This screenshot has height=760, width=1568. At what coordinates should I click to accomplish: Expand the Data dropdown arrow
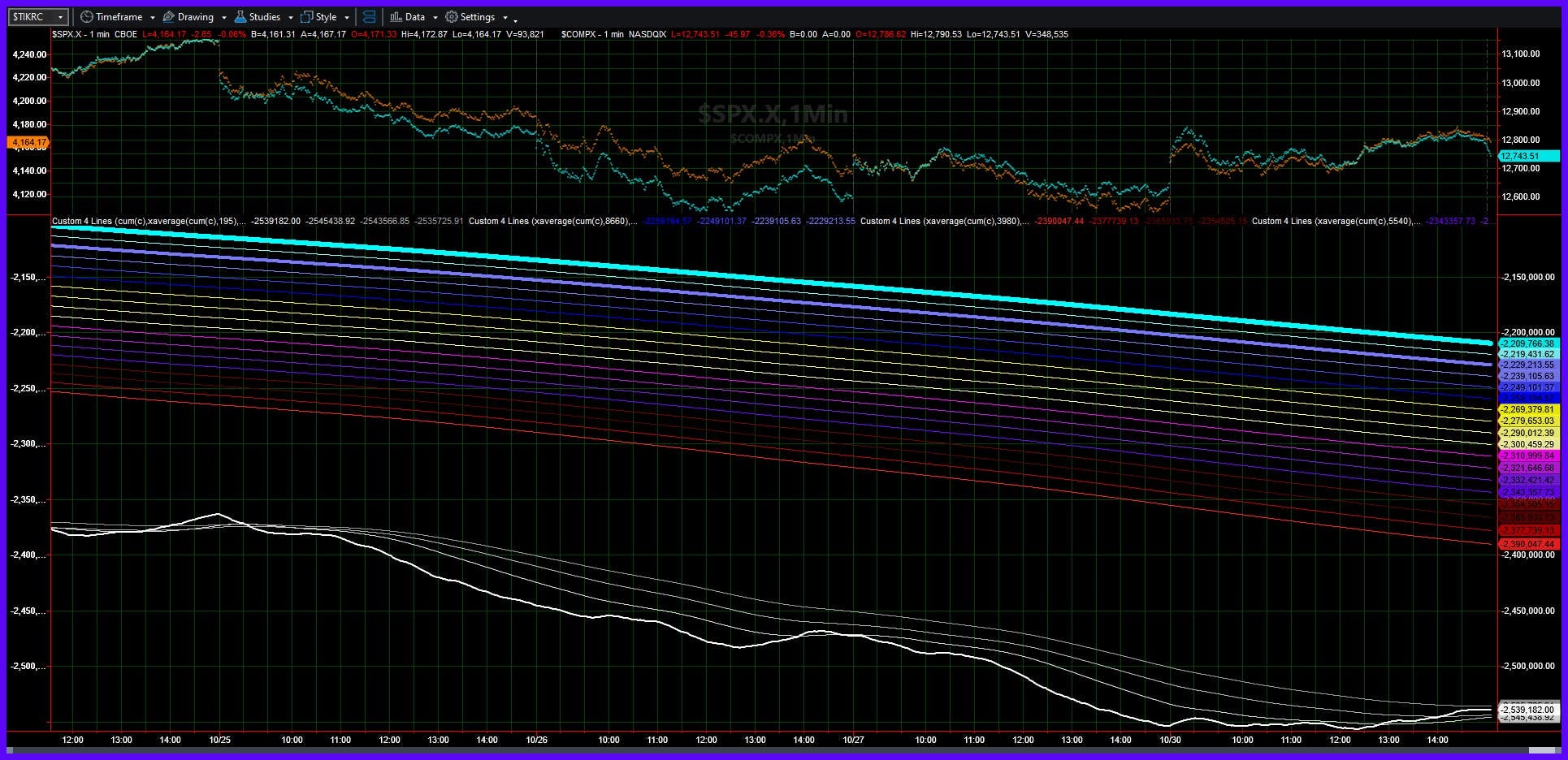[x=435, y=17]
